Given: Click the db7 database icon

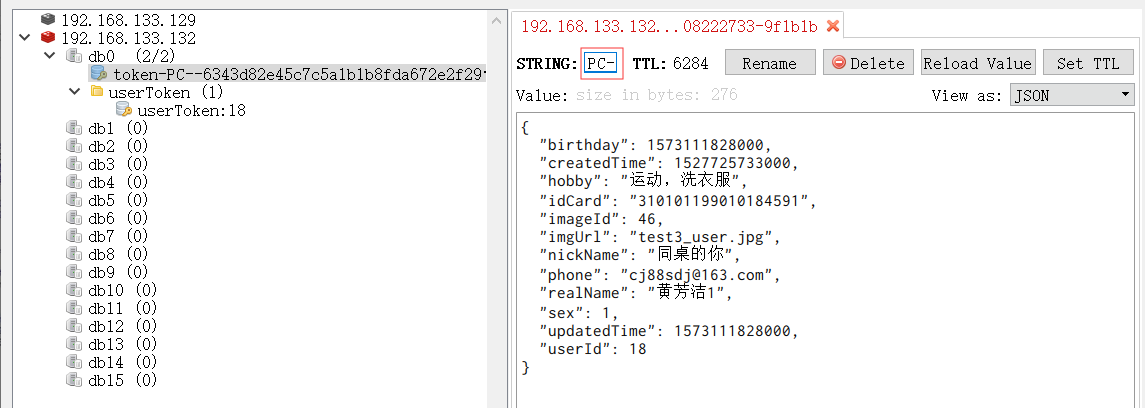Looking at the screenshot, I should (74, 236).
